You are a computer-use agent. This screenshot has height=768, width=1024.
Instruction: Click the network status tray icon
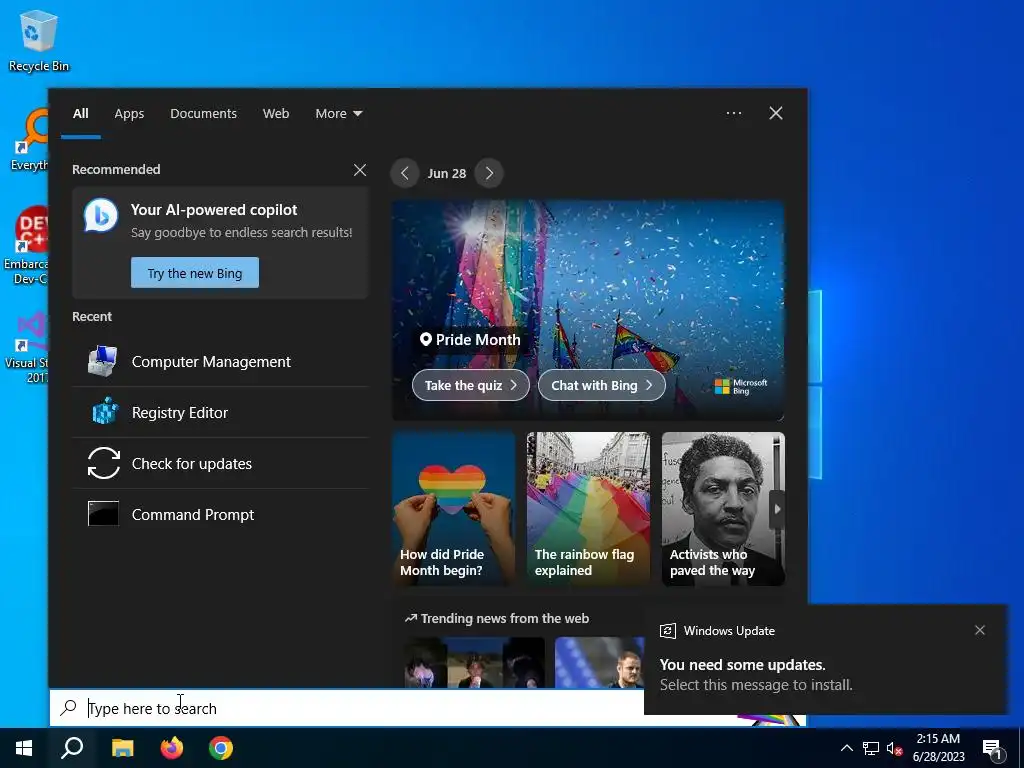click(871, 748)
